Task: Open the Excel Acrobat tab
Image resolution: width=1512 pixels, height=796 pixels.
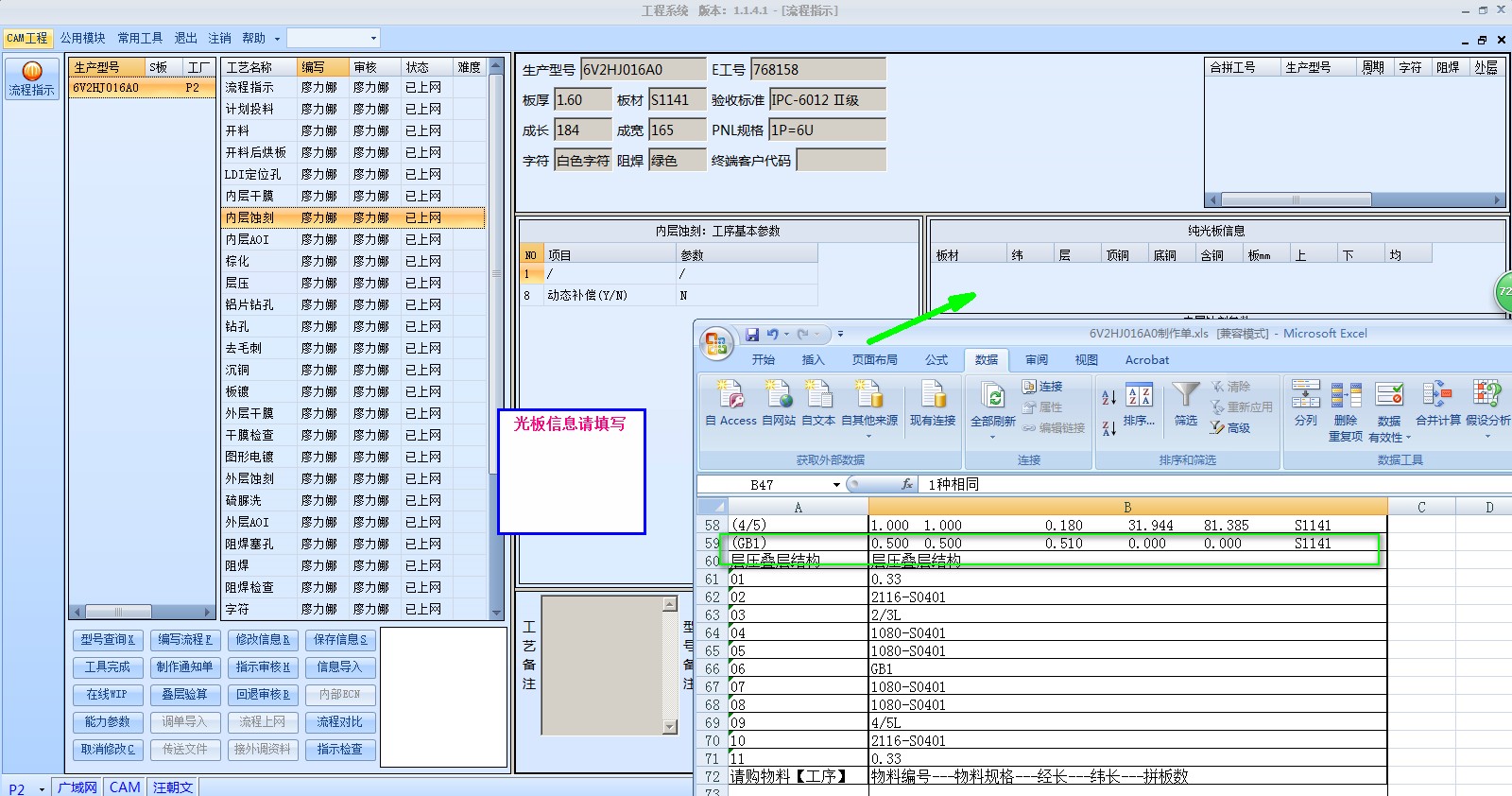Action: coord(1147,360)
